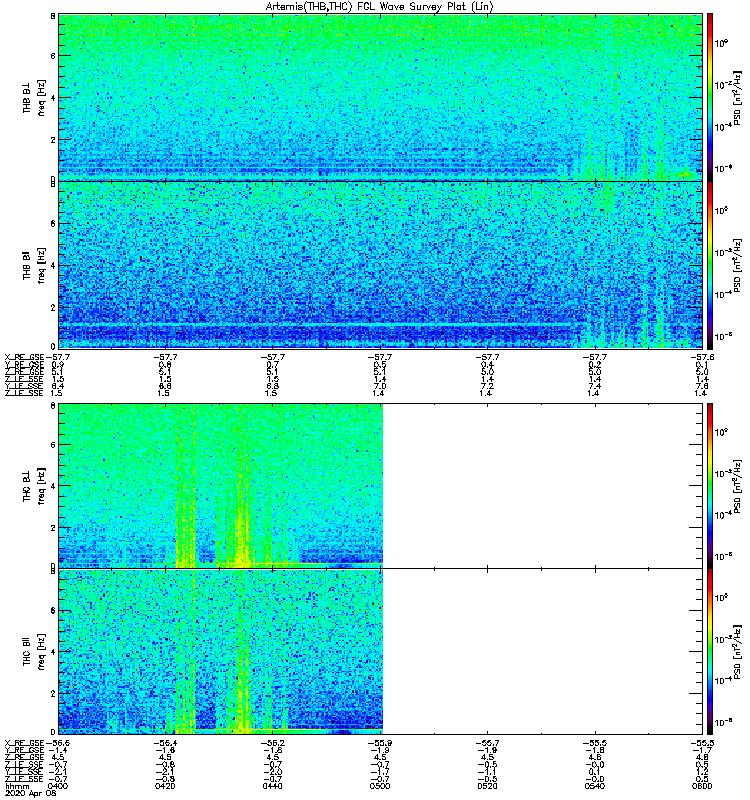Click the '0440' time tick label

pyautogui.click(x=272, y=786)
